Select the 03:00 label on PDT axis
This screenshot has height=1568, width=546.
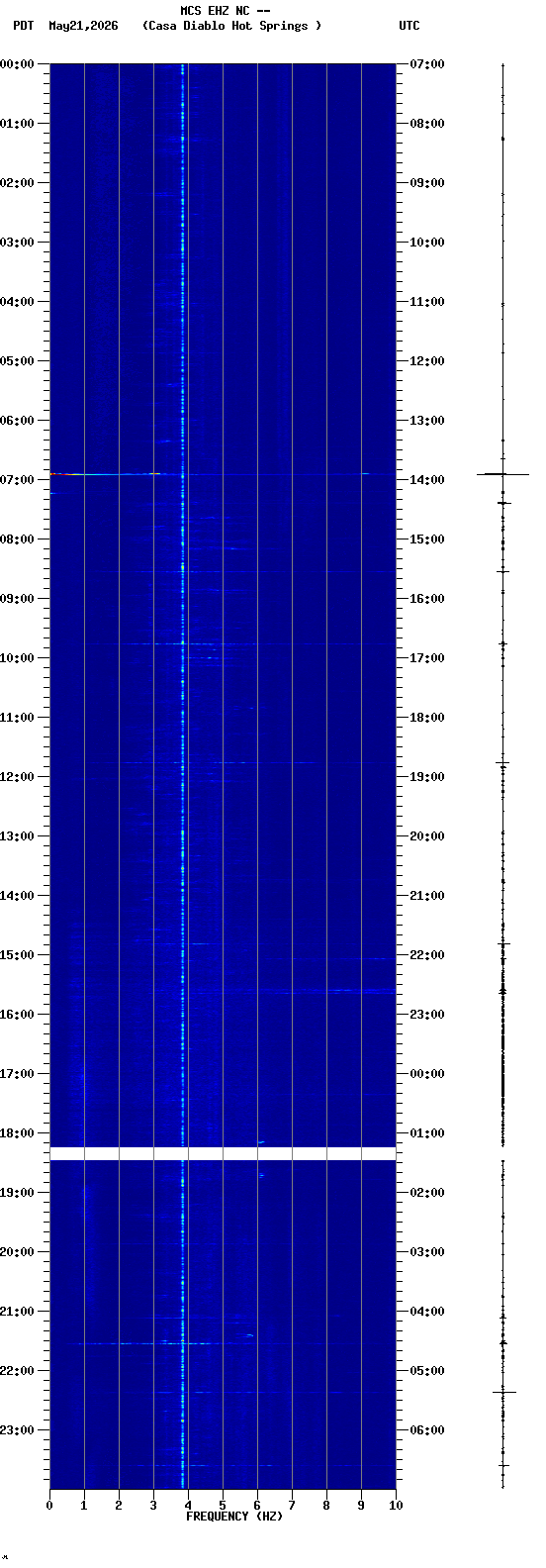pyautogui.click(x=17, y=243)
